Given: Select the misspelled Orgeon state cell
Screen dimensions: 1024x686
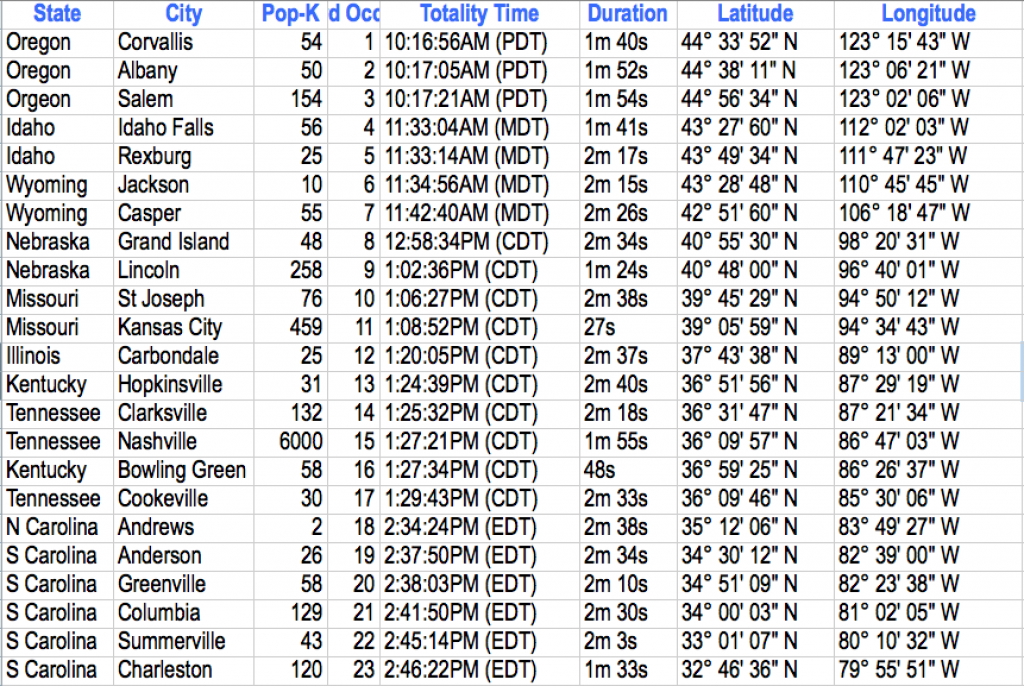Looking at the screenshot, I should 39,100.
